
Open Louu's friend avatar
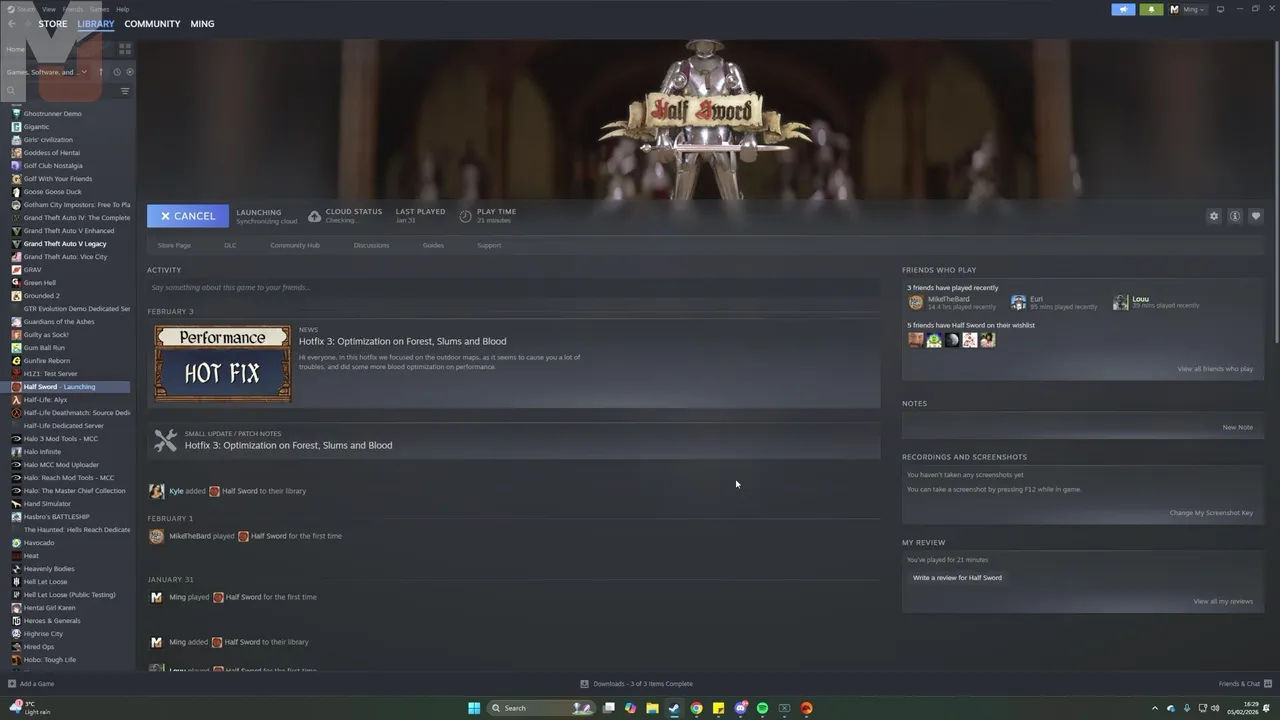coord(1121,302)
